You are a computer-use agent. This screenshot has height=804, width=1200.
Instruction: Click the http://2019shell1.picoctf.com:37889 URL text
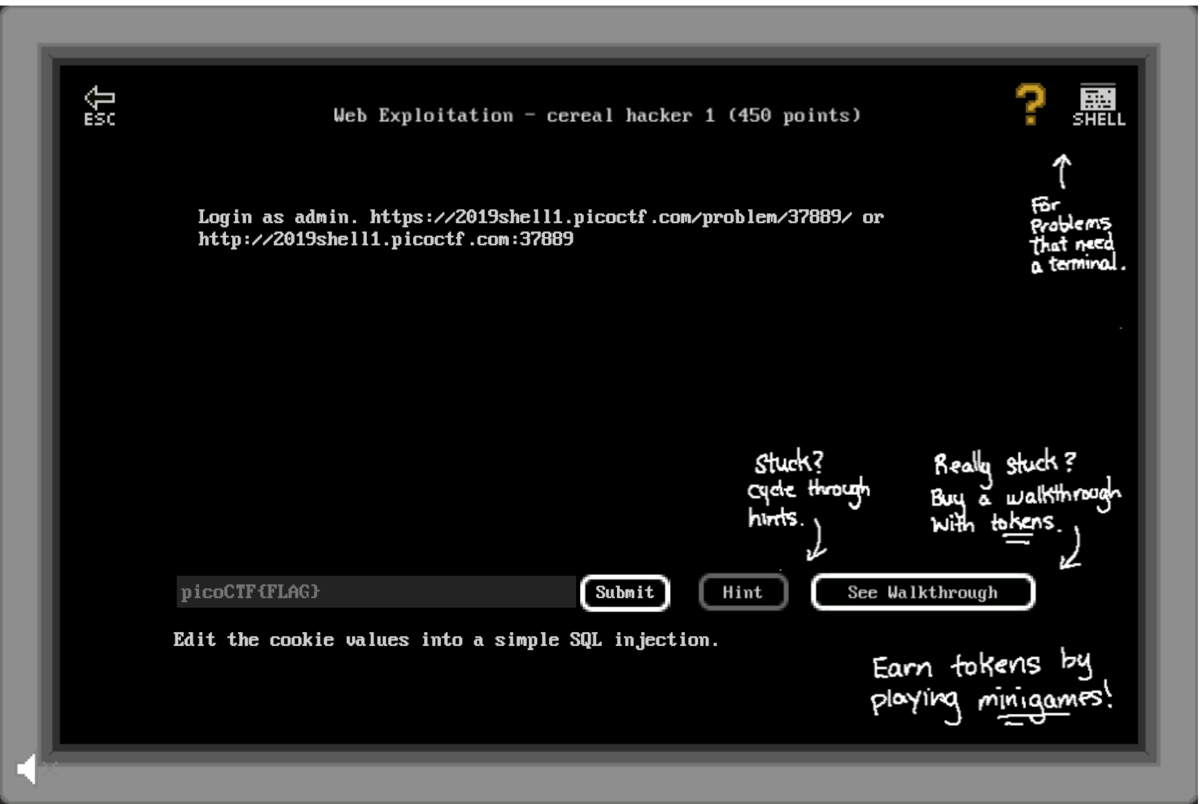point(386,240)
